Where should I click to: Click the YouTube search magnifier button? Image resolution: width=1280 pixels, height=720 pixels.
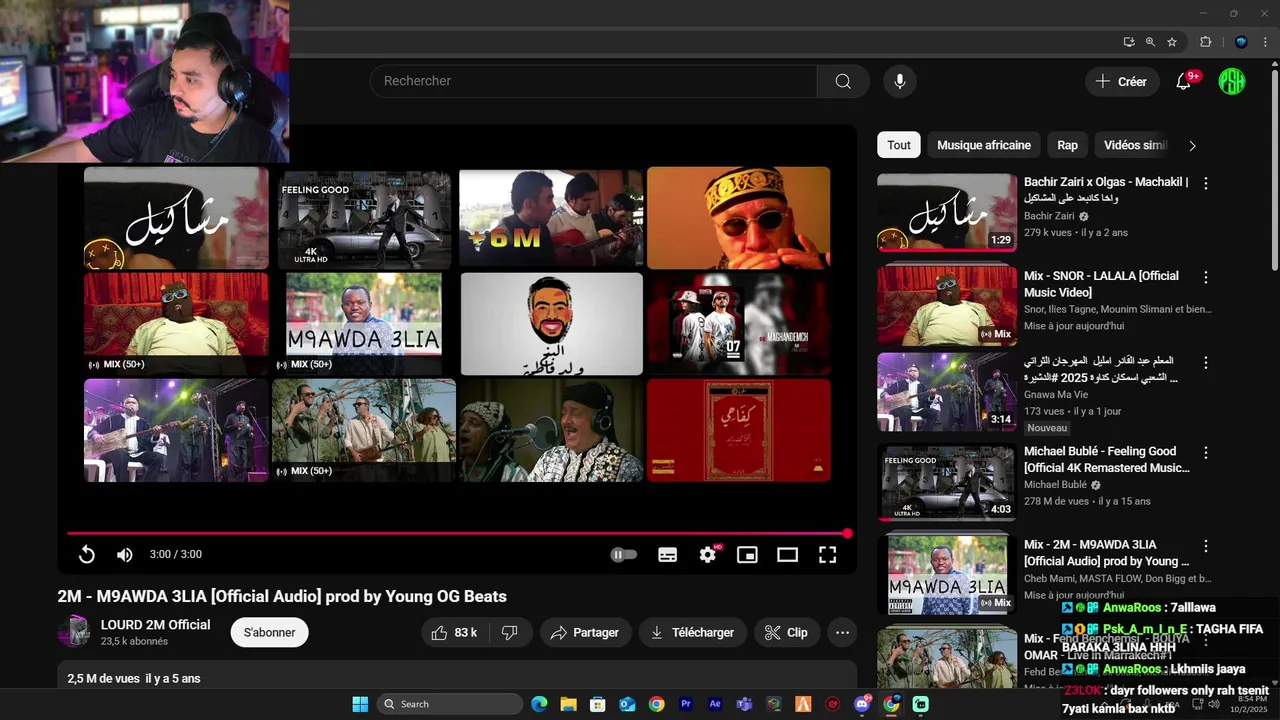(843, 81)
